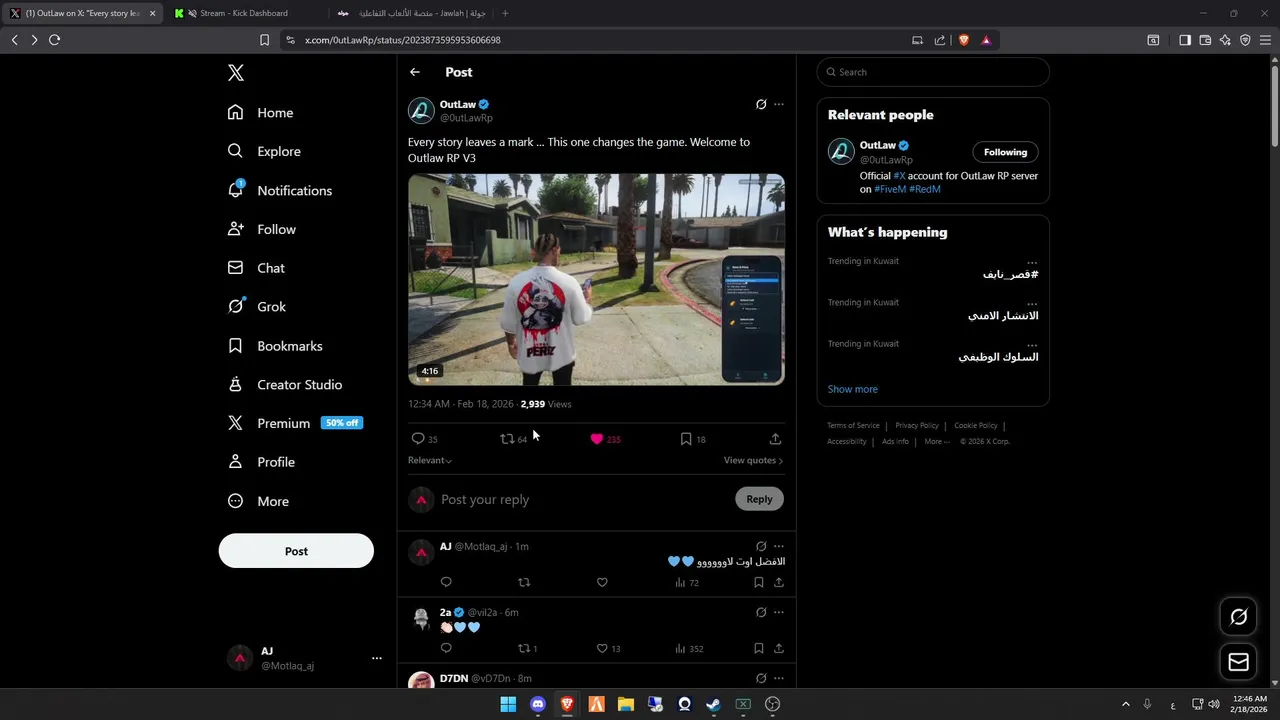The image size is (1280, 720).
Task: Open #RedM hashtag link
Action: (x=925, y=189)
